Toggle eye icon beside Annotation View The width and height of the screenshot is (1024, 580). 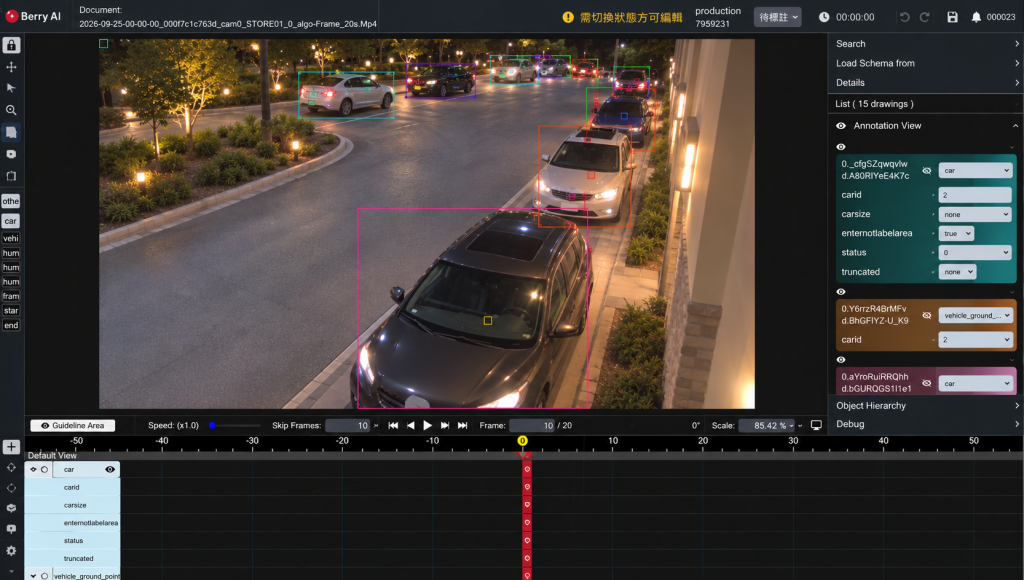click(841, 125)
